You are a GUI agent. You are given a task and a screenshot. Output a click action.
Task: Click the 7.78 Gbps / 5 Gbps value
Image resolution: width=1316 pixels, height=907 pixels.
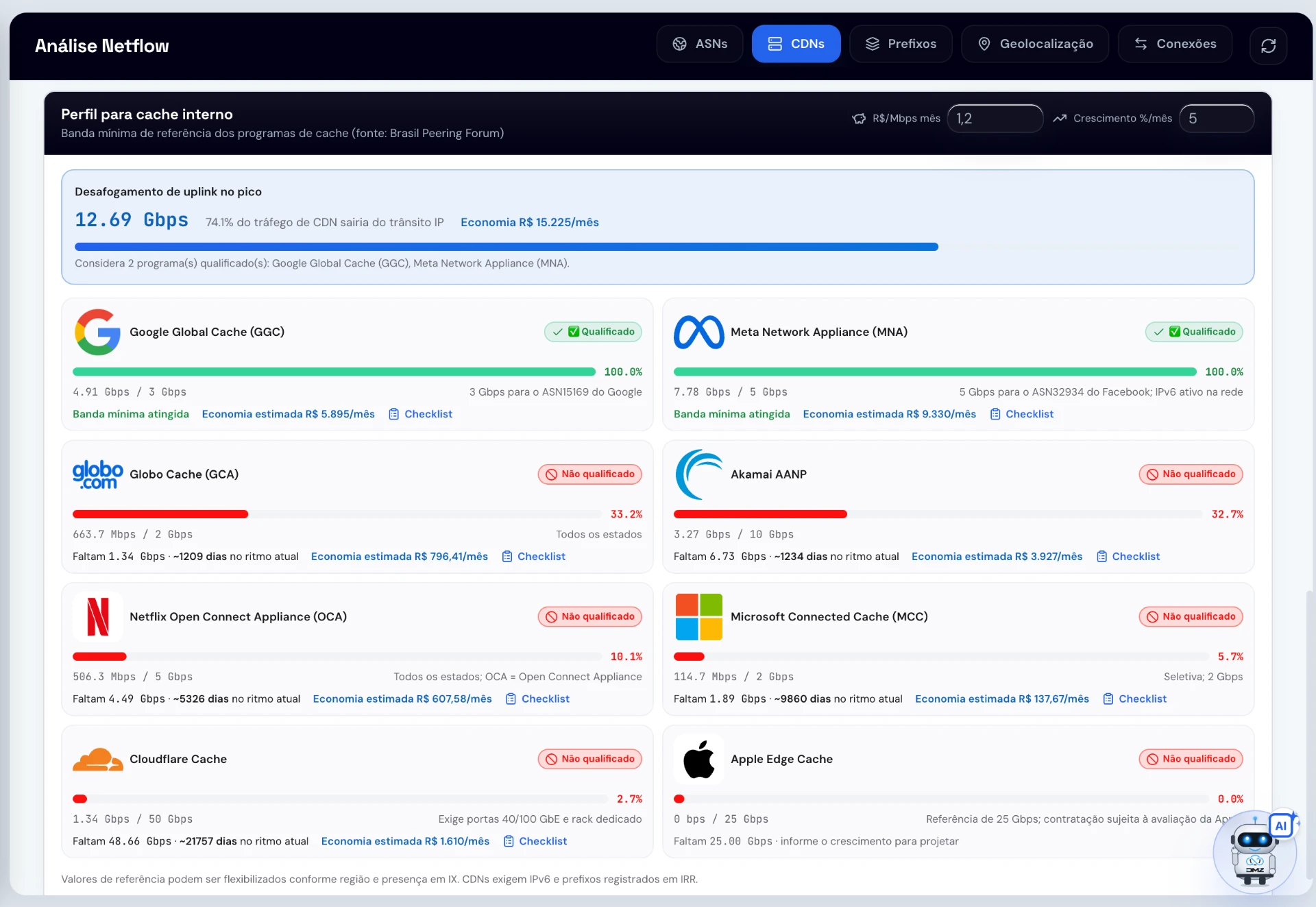pos(731,392)
